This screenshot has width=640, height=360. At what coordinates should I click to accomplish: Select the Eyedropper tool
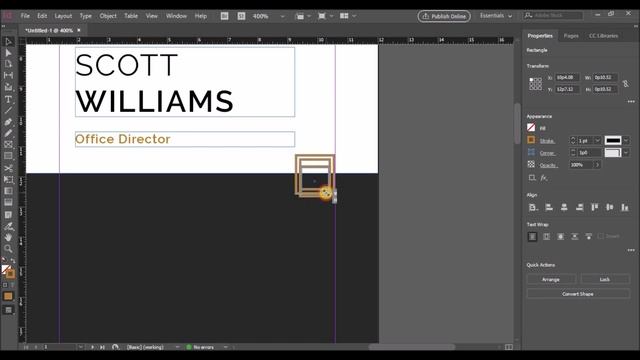[x=8, y=226]
